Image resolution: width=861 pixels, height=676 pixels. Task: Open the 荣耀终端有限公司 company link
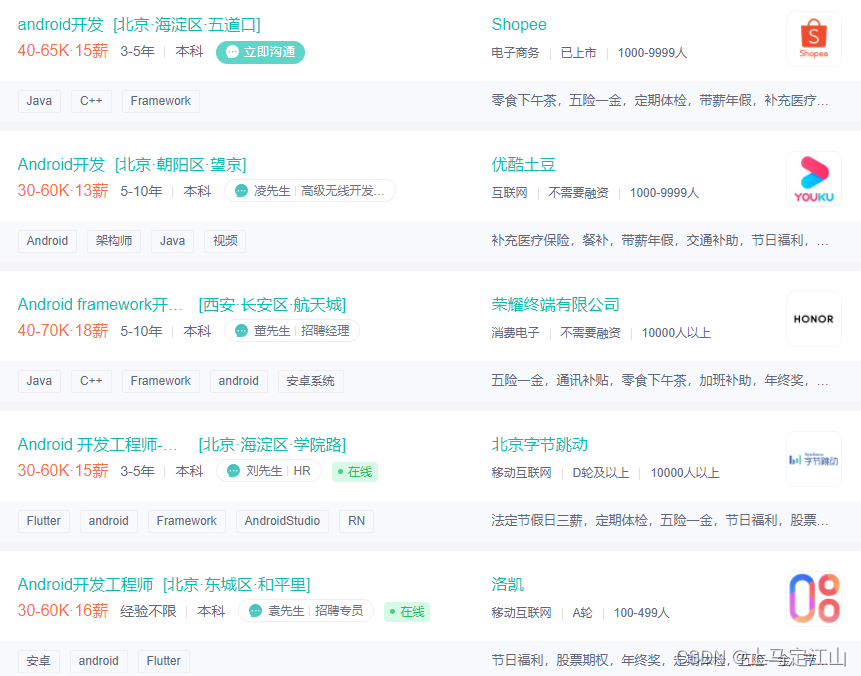[x=555, y=305]
